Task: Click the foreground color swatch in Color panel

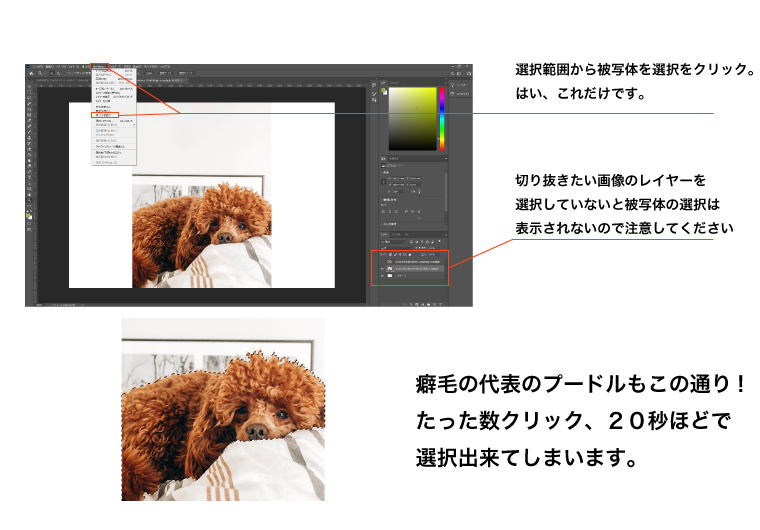Action: click(x=383, y=90)
